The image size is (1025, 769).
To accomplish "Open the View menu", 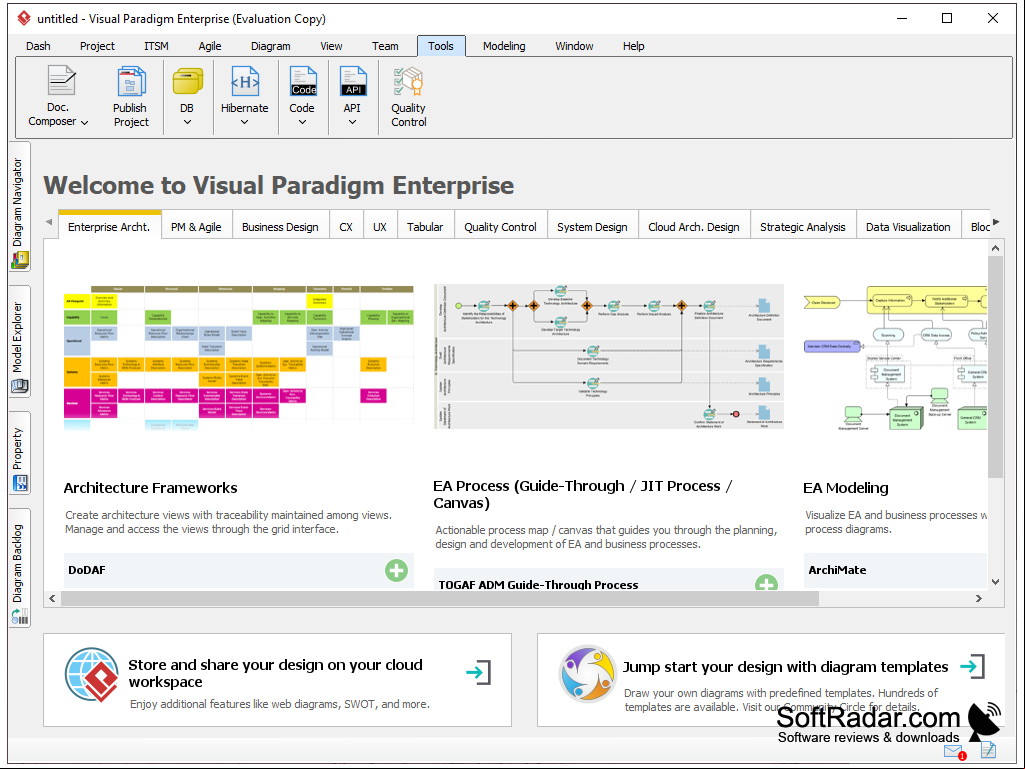I will [331, 46].
